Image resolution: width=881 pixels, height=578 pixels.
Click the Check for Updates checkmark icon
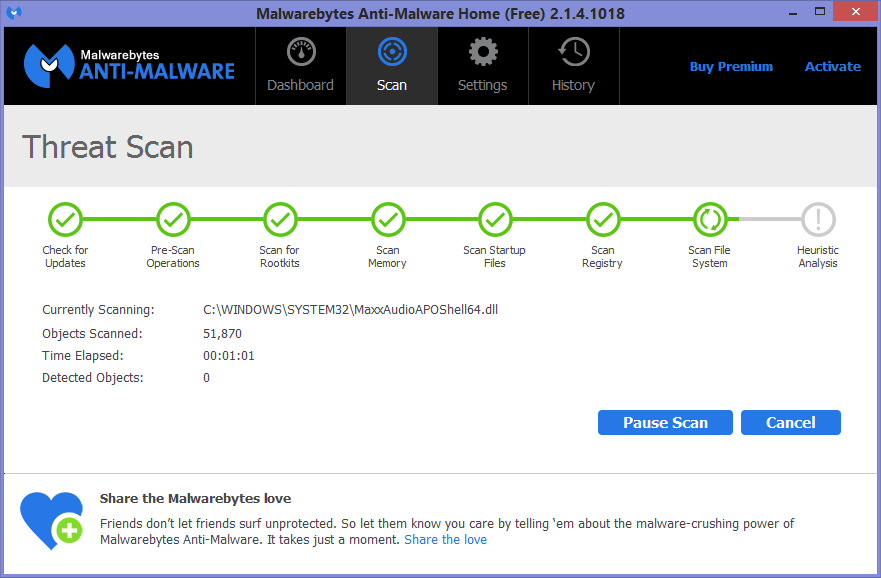click(65, 220)
